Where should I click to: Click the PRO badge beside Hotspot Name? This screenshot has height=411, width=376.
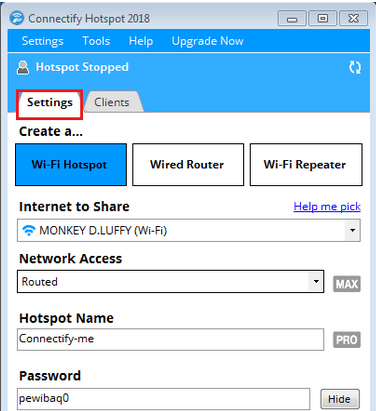point(347,340)
